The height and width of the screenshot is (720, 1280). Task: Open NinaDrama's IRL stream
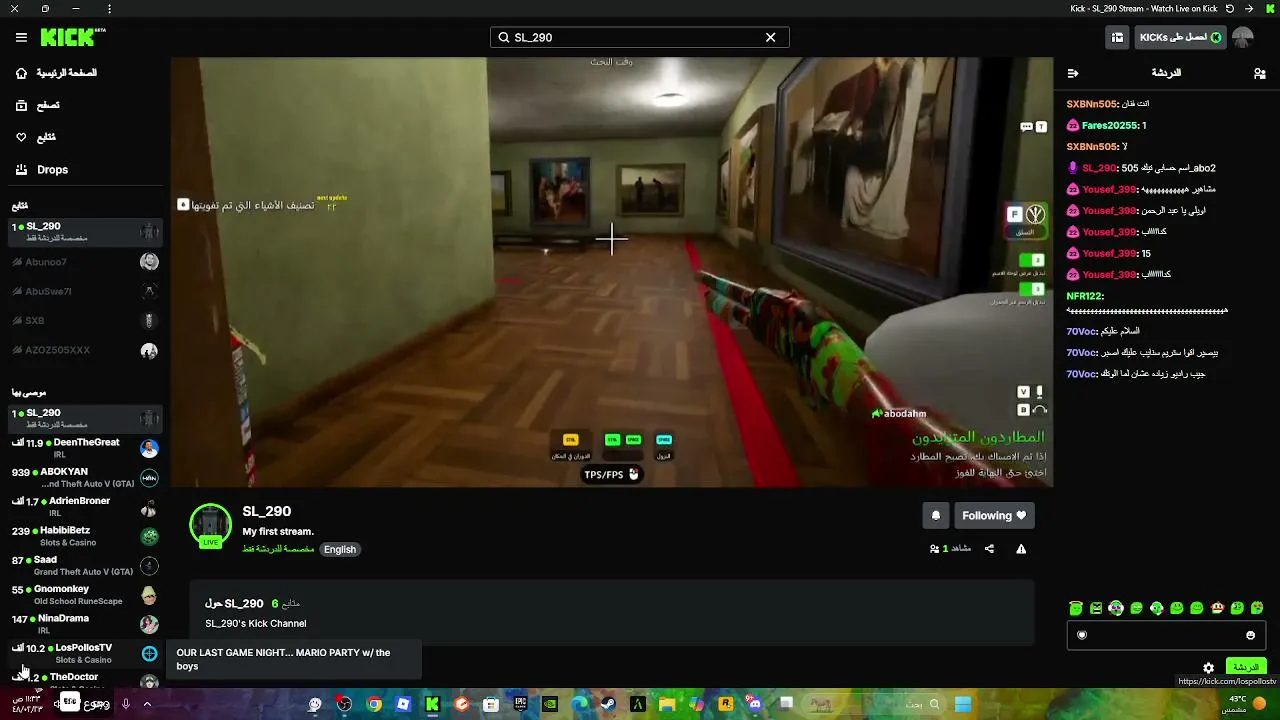85,624
